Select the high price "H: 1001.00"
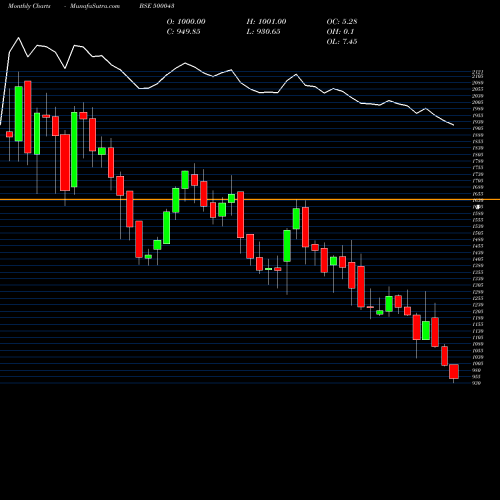500x500 pixels. [266, 22]
